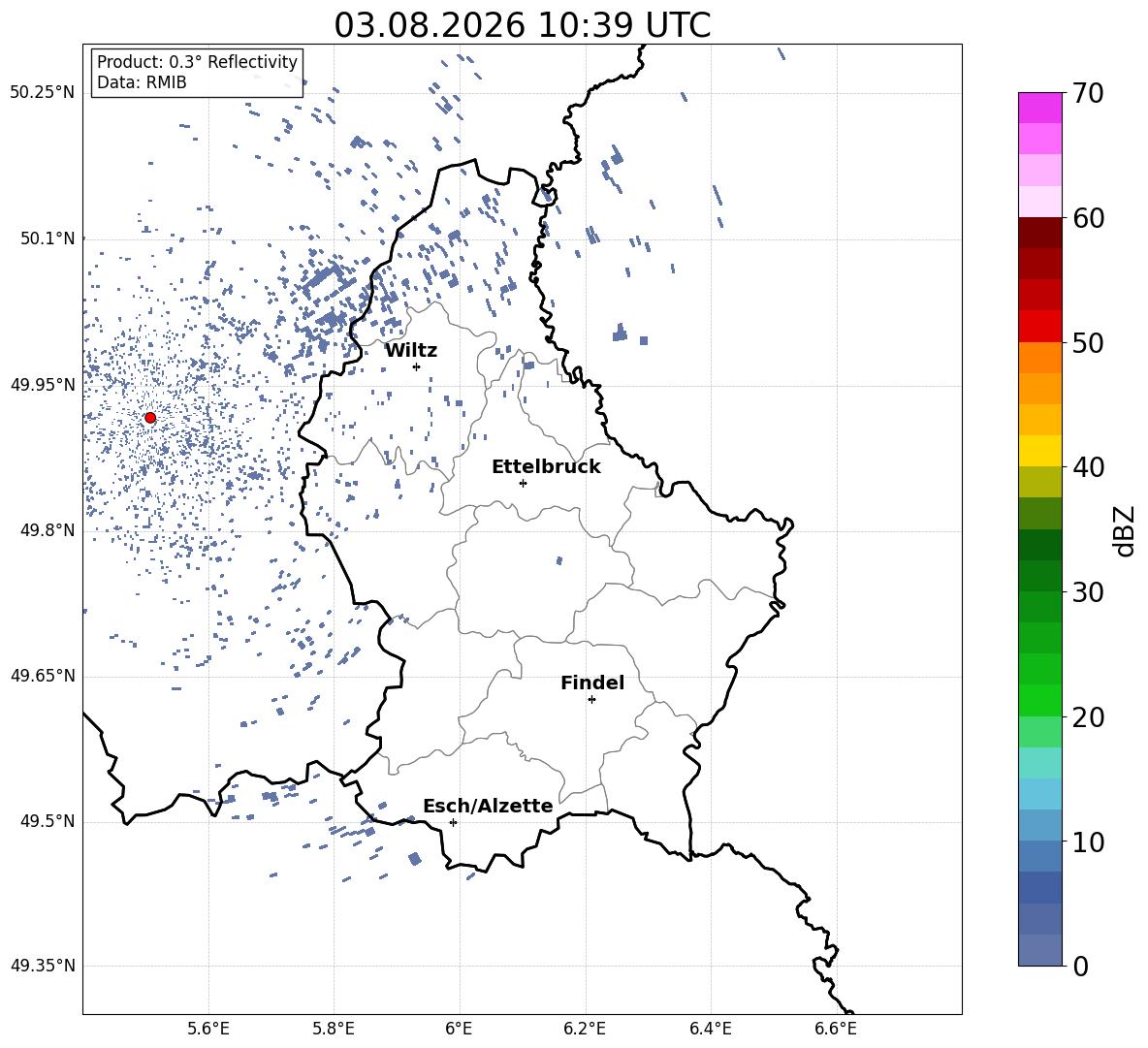Click the Esch/Alzette station cross marker

point(453,822)
